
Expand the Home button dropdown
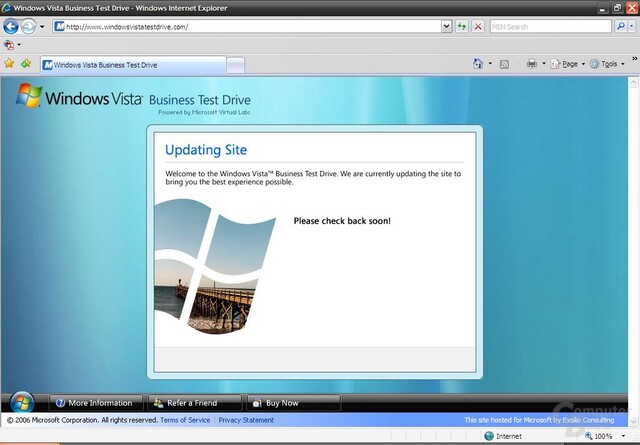click(490, 64)
